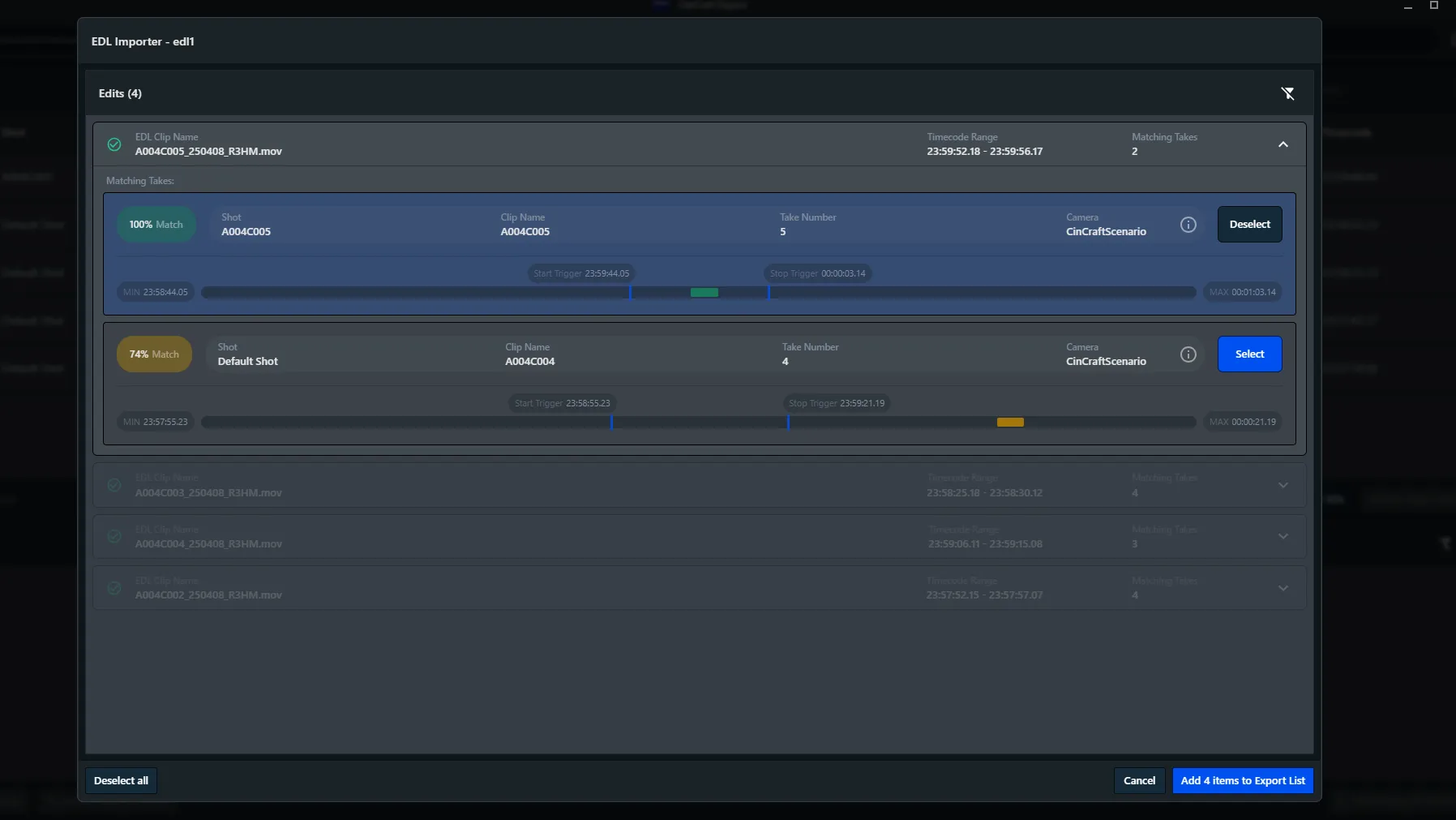Click Default Shot label in second take

point(247,362)
